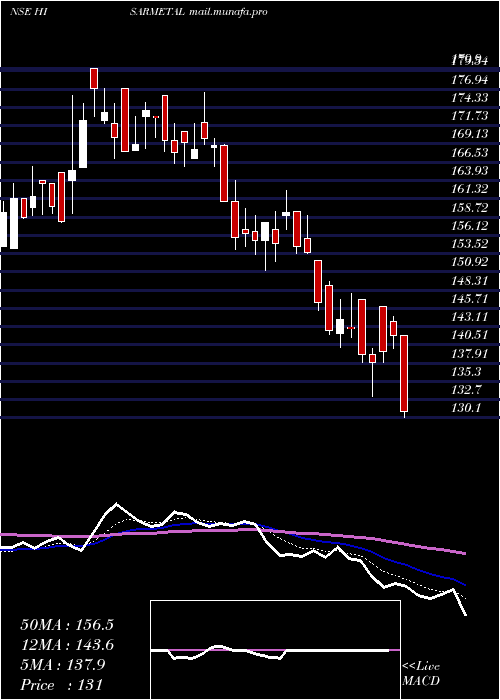Screen dimensions: 500x700
Task: Select the 150.92 price level label
Action: pyautogui.click(x=469, y=262)
